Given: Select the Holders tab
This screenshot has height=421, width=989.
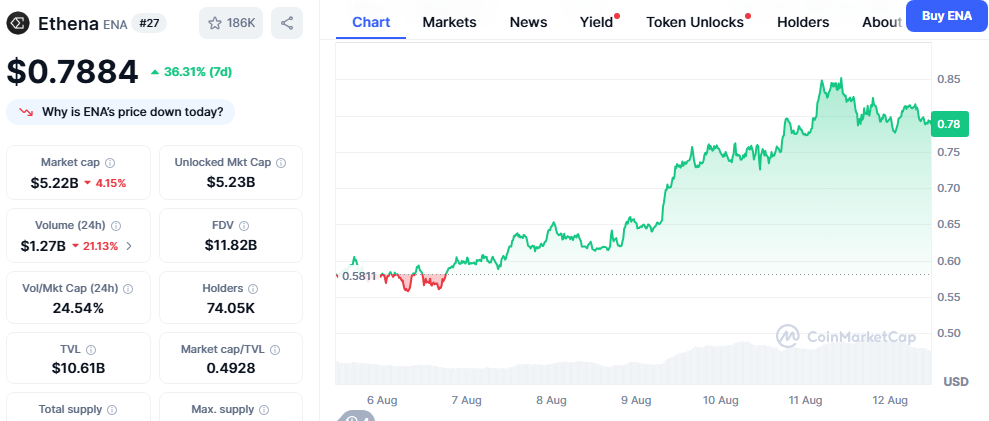Looking at the screenshot, I should point(803,22).
